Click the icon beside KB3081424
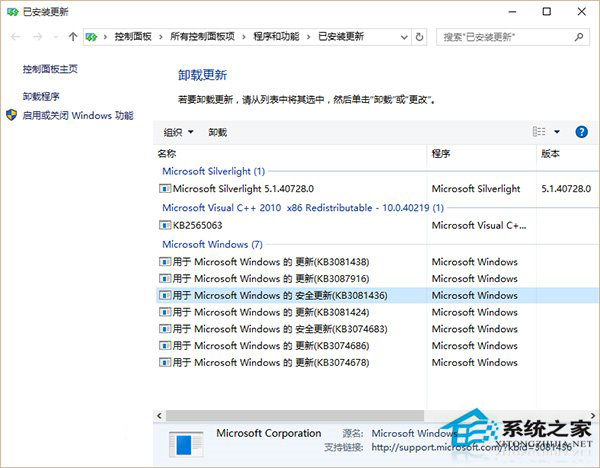 165,312
